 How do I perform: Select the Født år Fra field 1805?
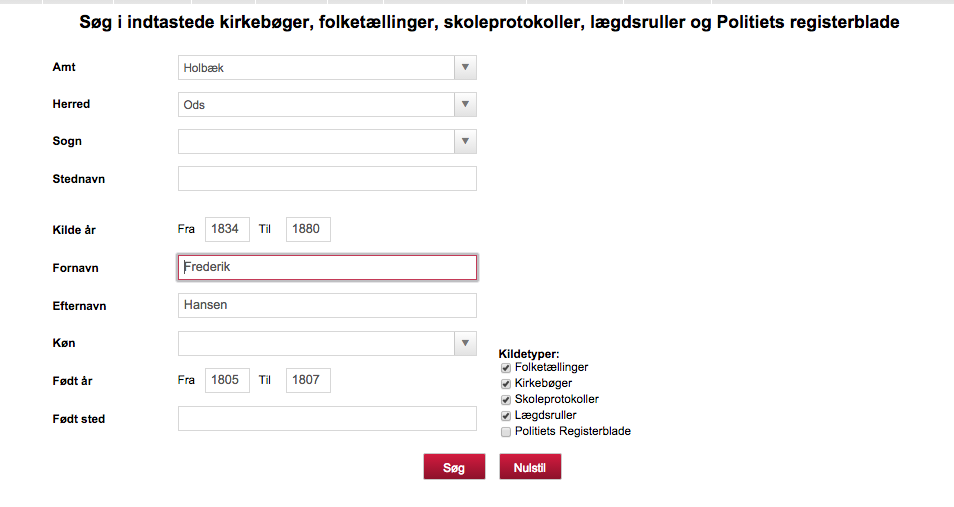(227, 380)
